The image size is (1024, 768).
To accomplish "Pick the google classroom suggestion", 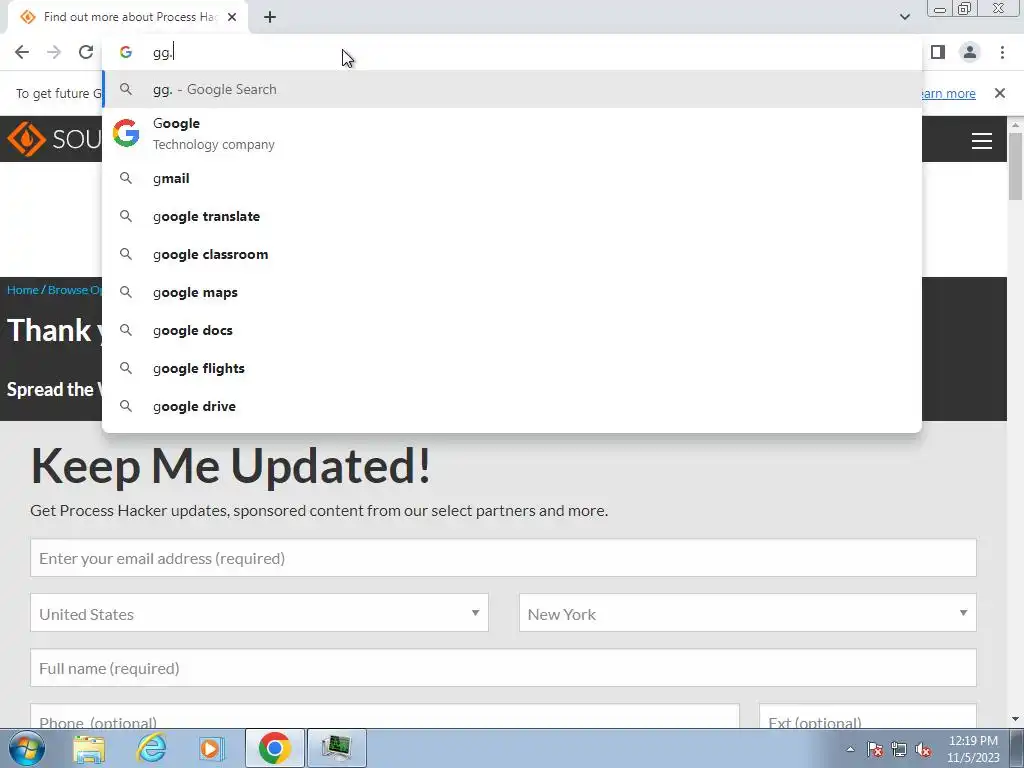I will pos(512,254).
